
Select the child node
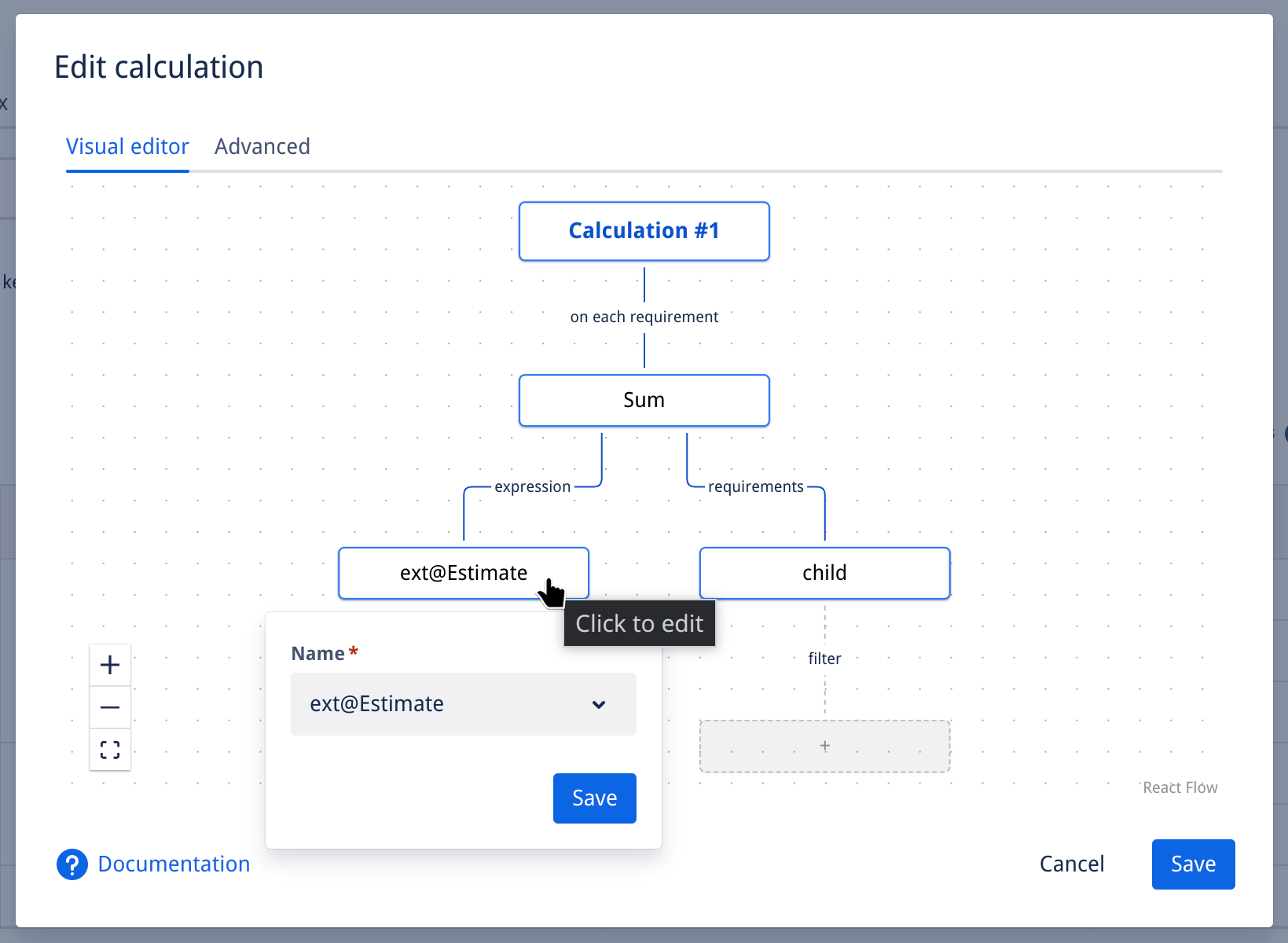tap(824, 573)
